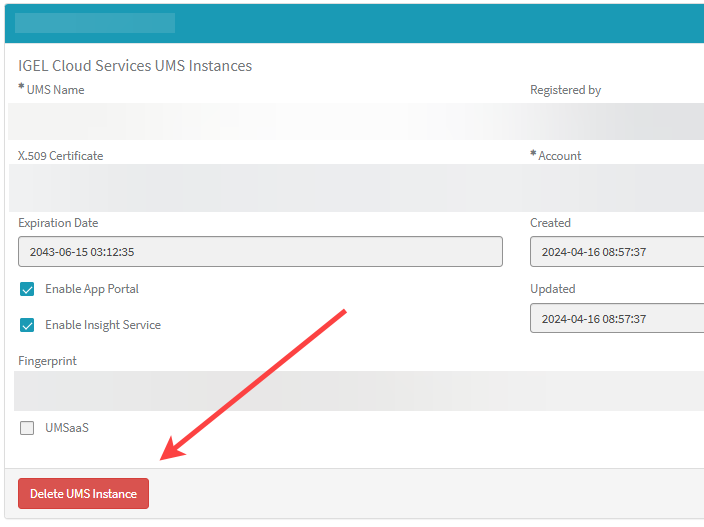The image size is (704, 527).
Task: Click the Account field
Action: coord(617,188)
